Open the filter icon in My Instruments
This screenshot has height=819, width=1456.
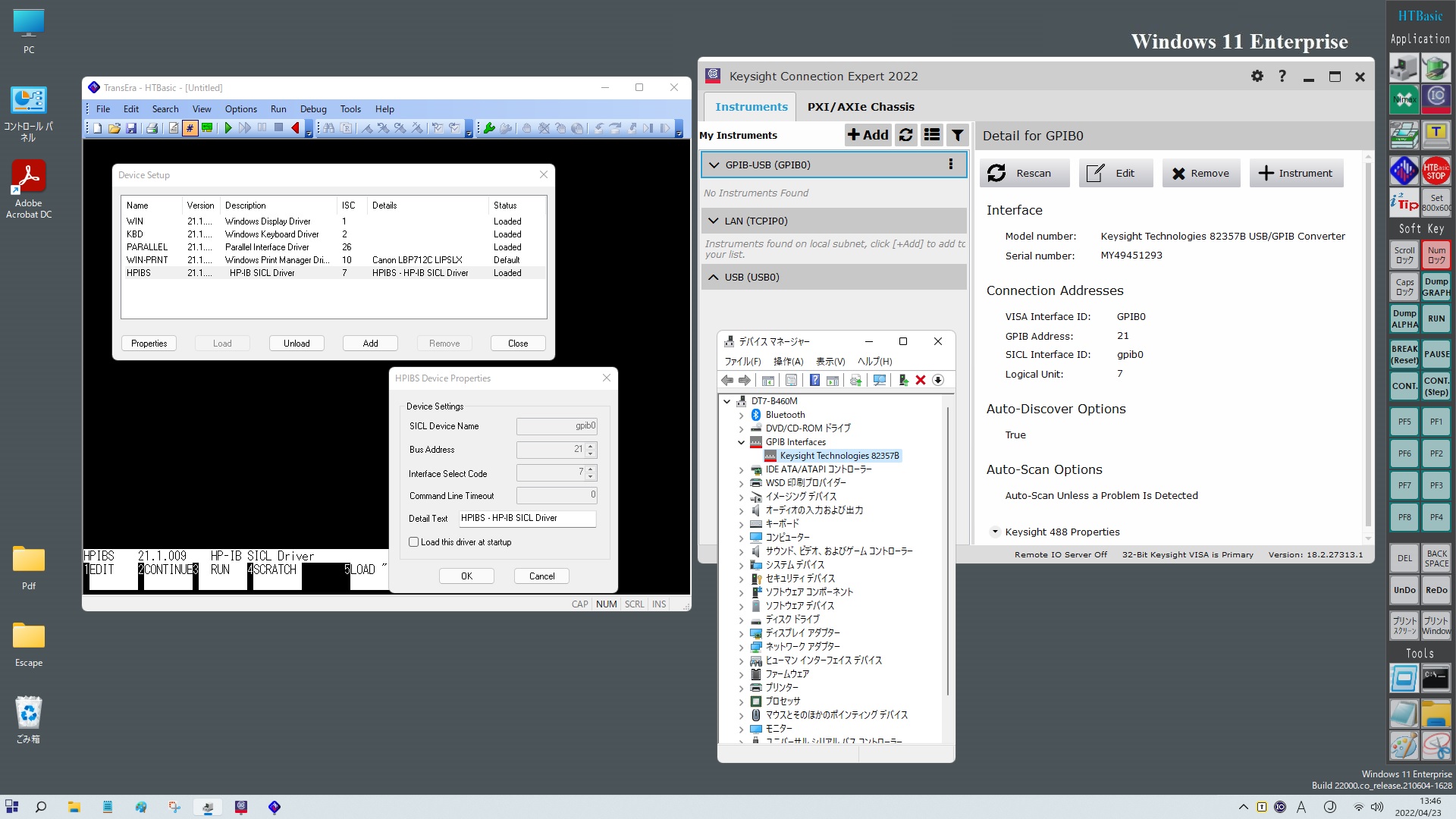pos(958,135)
